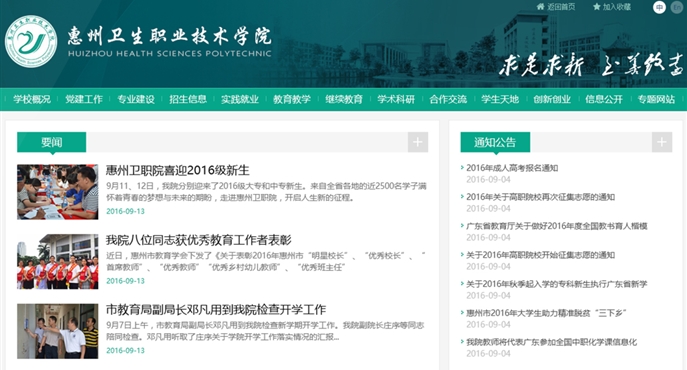The width and height of the screenshot is (687, 370).
Task: Open the 2016年成人高考报名通知 notice
Action: (x=512, y=168)
